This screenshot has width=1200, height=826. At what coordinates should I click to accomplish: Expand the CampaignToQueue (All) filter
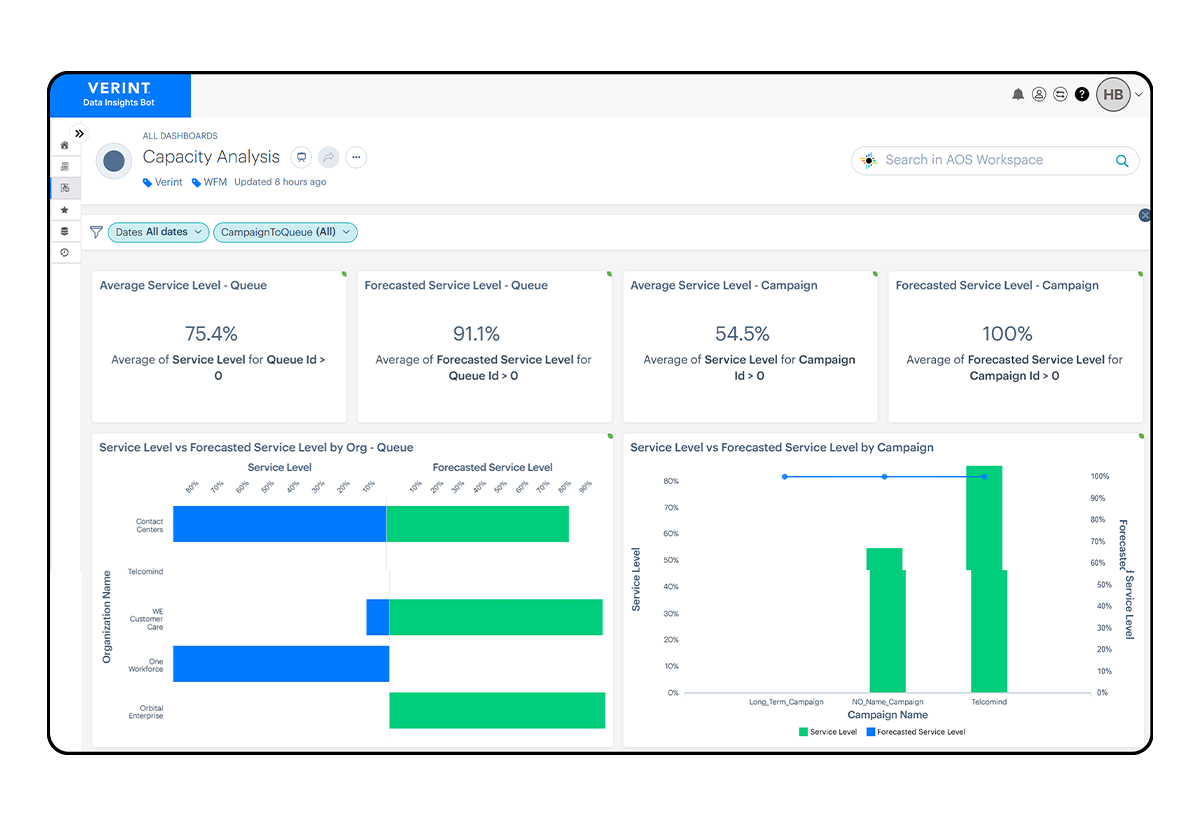[285, 232]
